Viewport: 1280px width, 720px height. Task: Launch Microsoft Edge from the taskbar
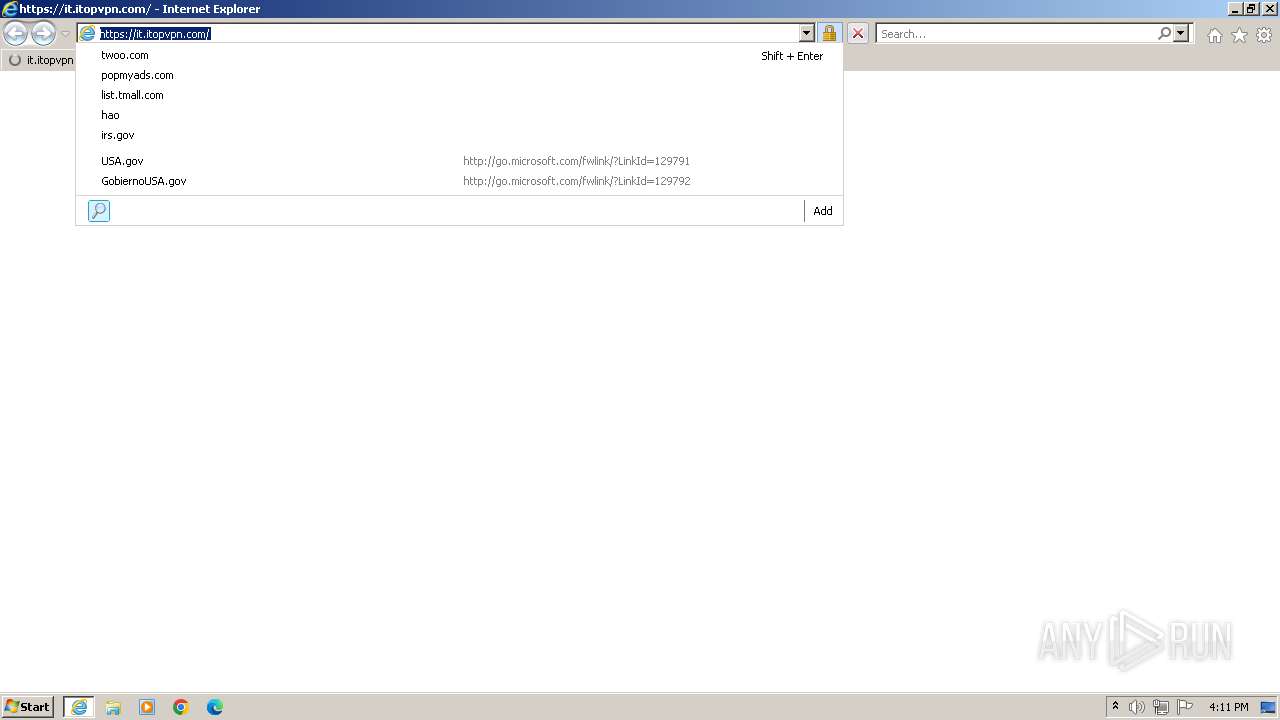point(215,707)
